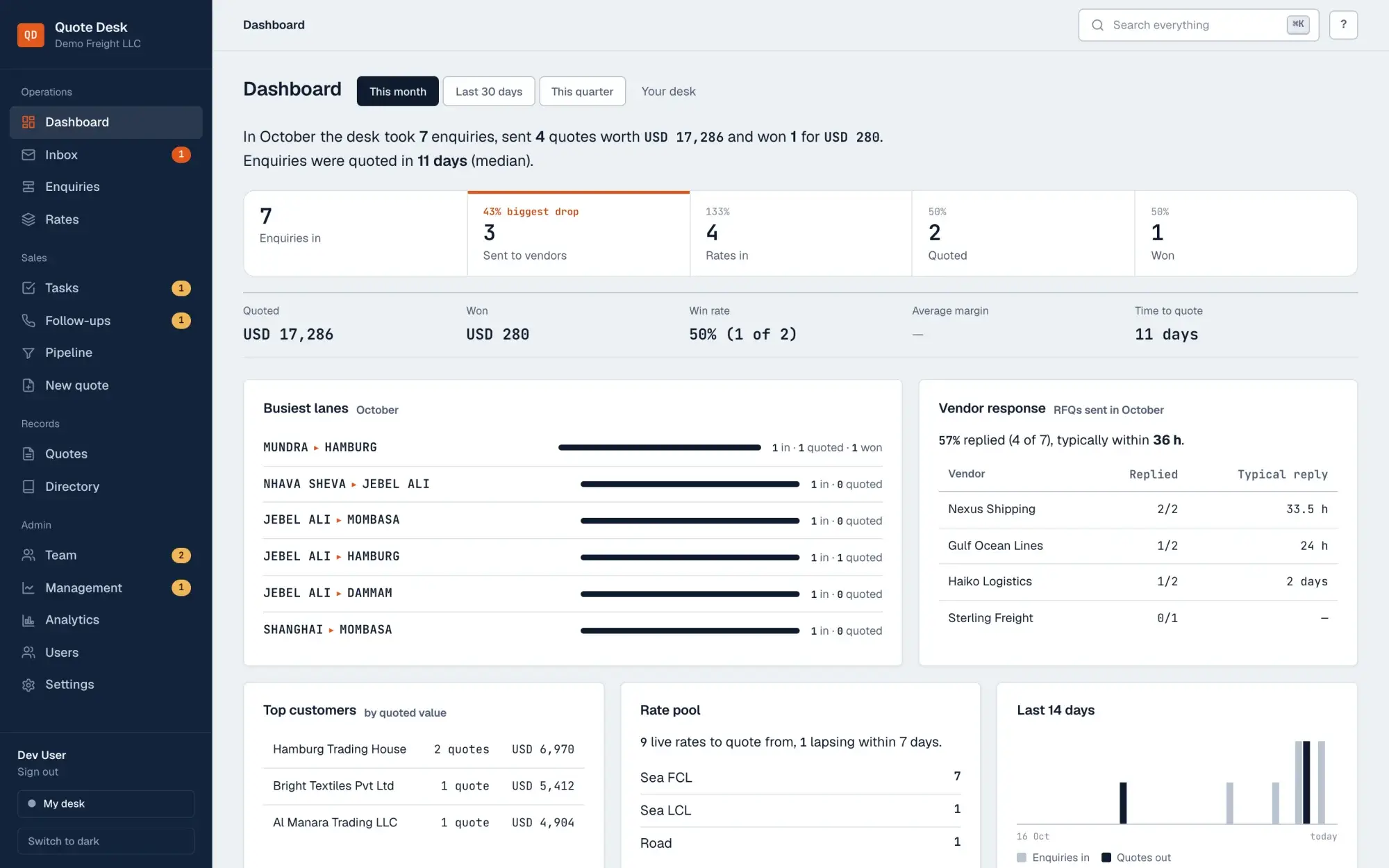Click the Quote Desk QD logo
The height and width of the screenshot is (868, 1389).
[31, 35]
